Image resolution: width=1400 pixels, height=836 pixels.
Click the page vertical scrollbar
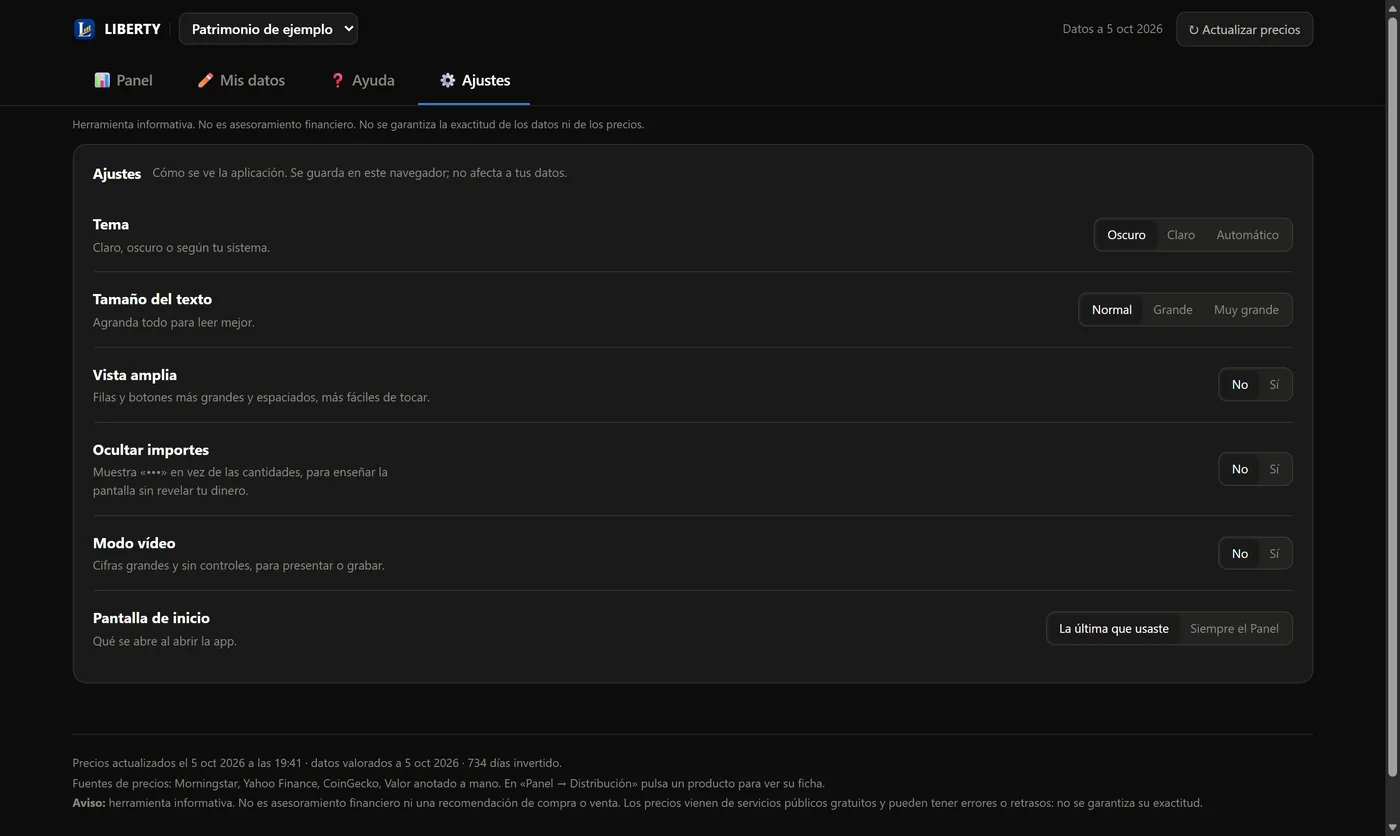1392,395
